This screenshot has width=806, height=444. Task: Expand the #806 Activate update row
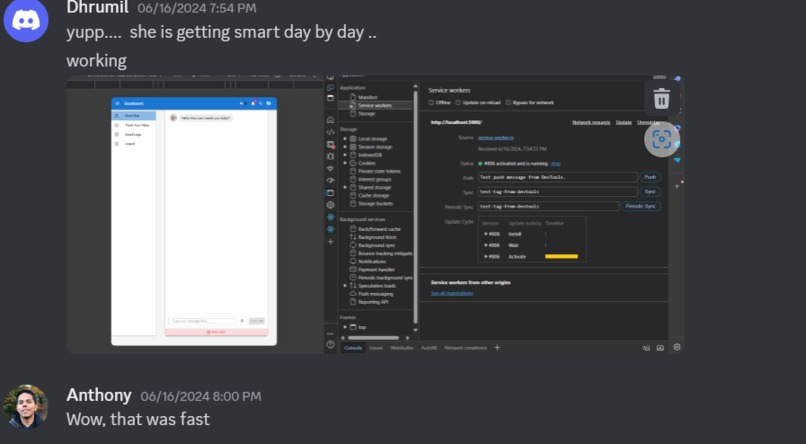[486, 256]
